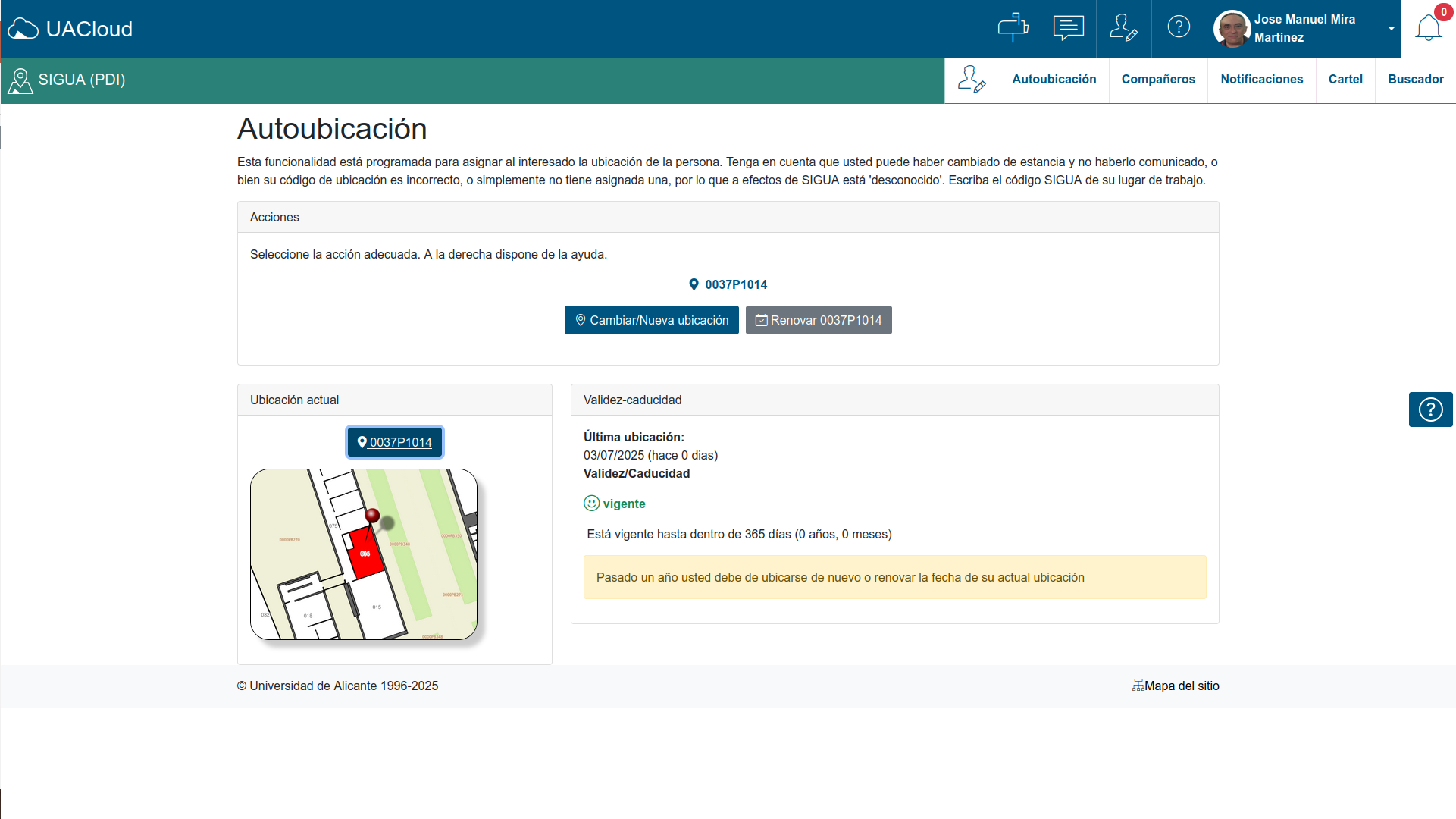Open the Compañeros menu item
Viewport: 1456px width, 819px height.
point(1157,80)
